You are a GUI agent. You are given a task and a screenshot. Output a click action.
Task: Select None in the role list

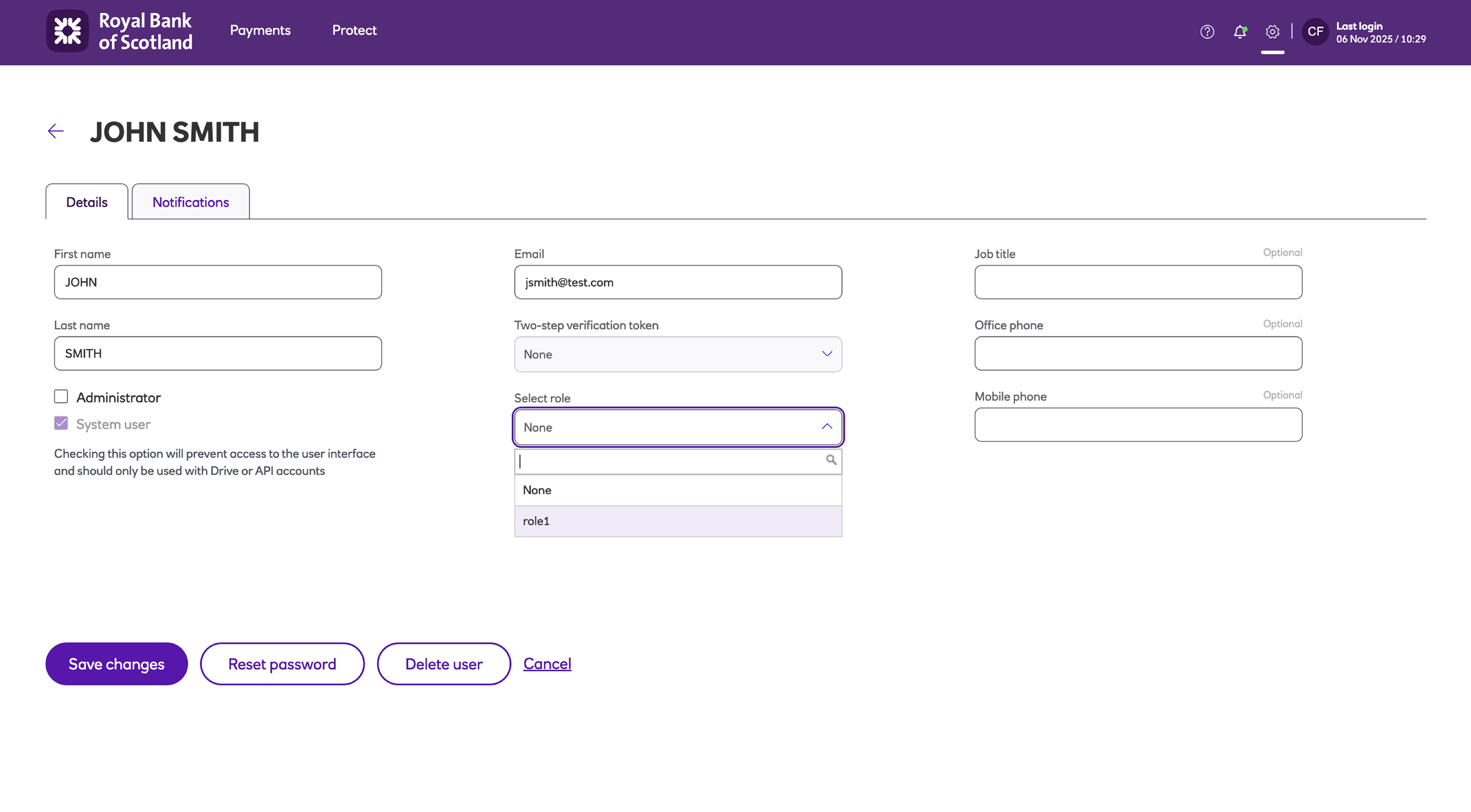pyautogui.click(x=677, y=490)
